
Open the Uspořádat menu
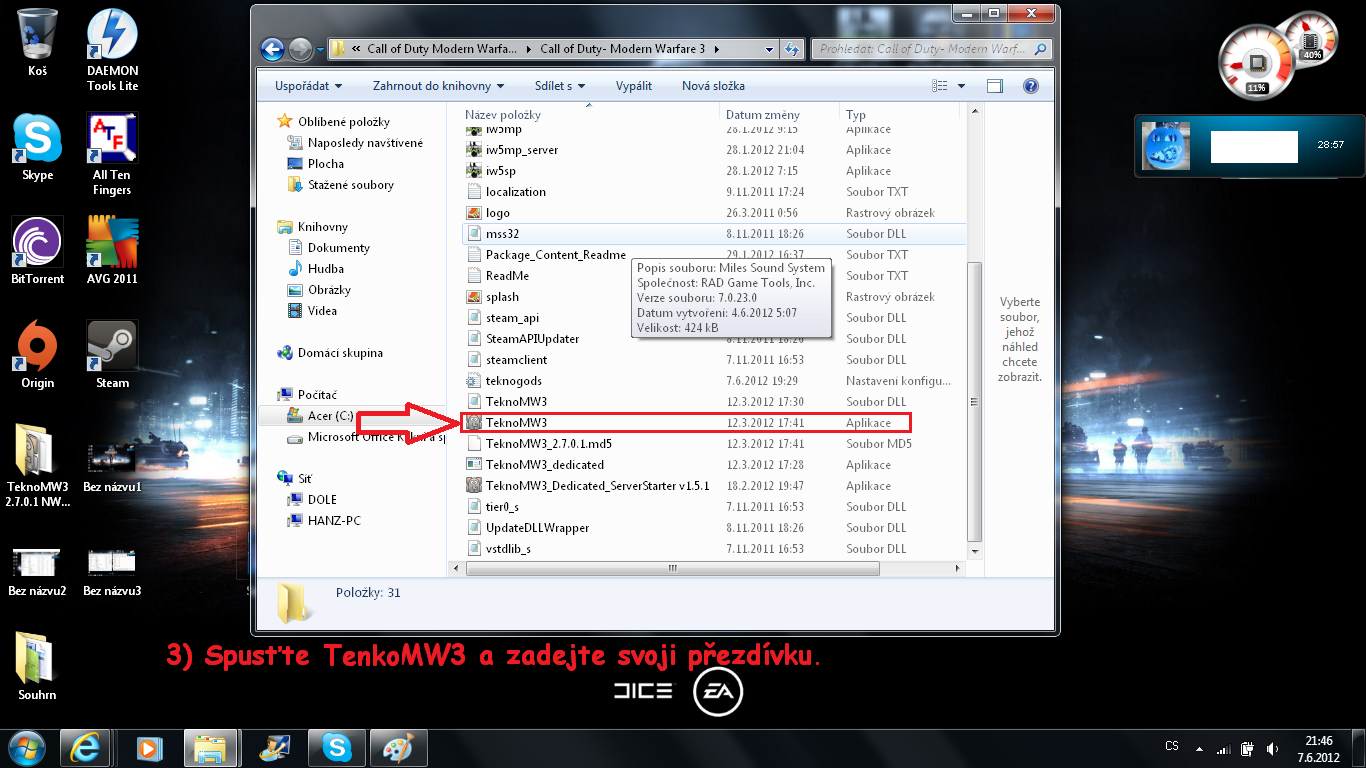pos(309,86)
